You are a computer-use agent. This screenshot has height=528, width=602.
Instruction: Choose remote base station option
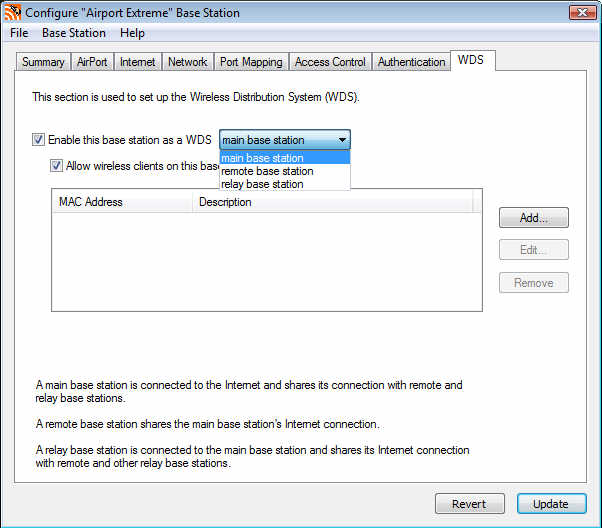tap(285, 171)
